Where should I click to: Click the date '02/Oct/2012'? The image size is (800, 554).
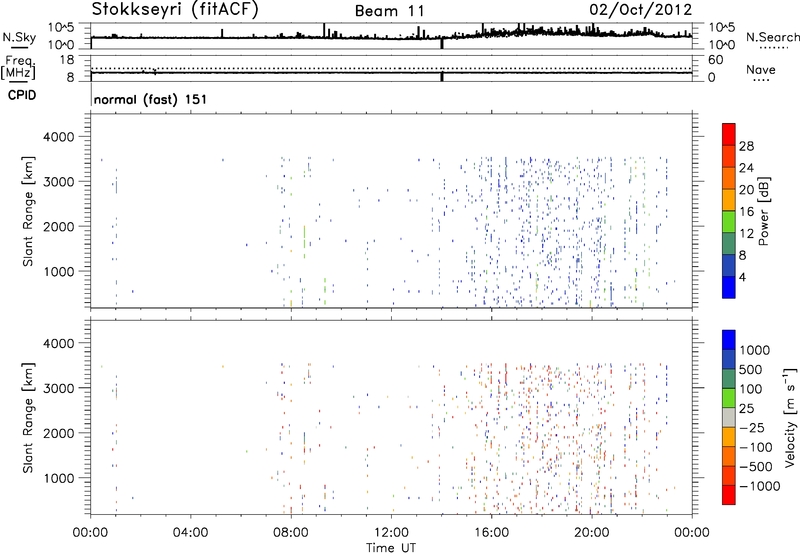pyautogui.click(x=640, y=10)
